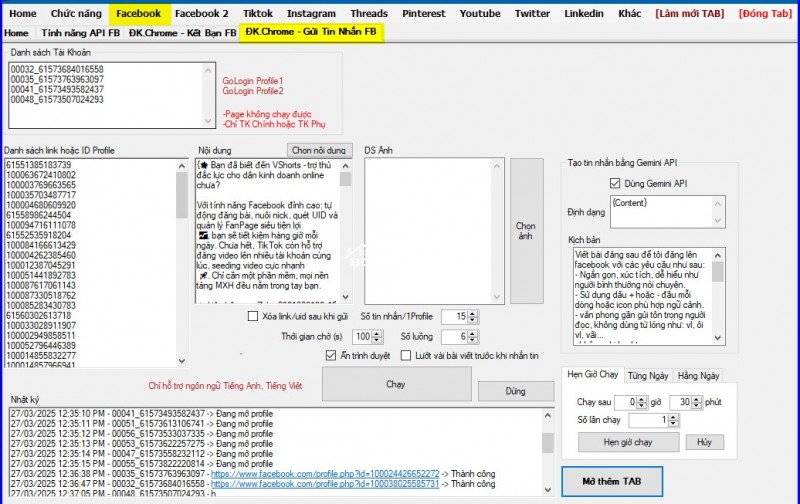The image size is (800, 504).
Task: Select account 00032_61573684016558 in the list
Action: [57, 69]
